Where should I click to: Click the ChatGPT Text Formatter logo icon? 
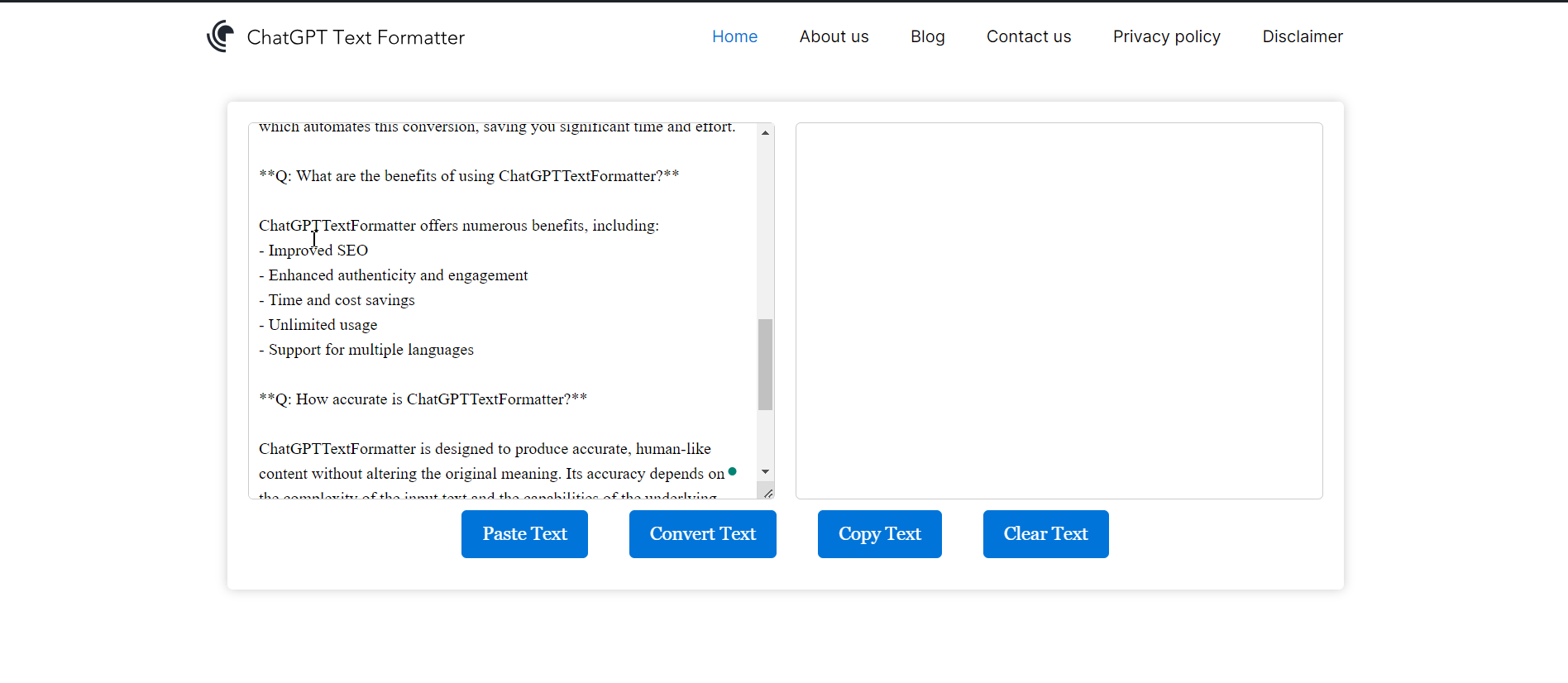221,36
